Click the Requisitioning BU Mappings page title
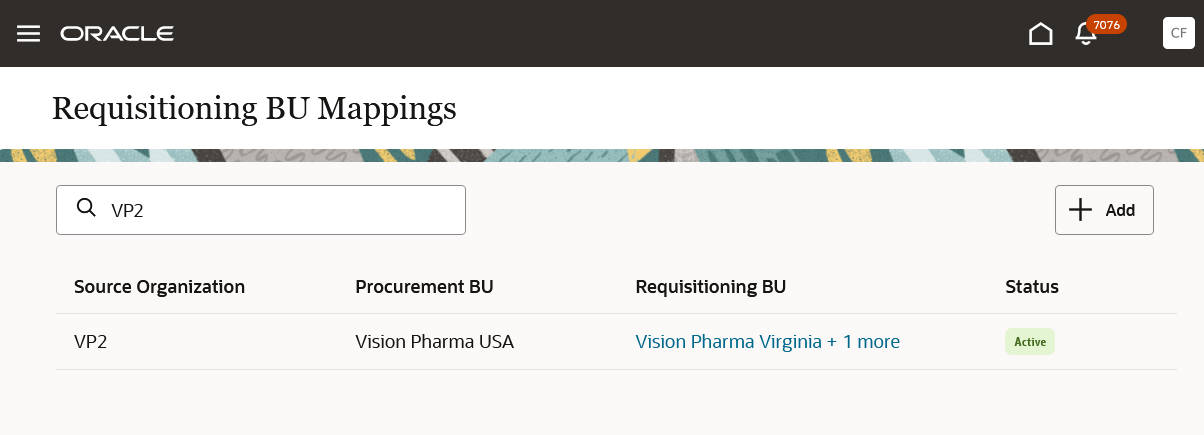The height and width of the screenshot is (435, 1204). coord(254,108)
